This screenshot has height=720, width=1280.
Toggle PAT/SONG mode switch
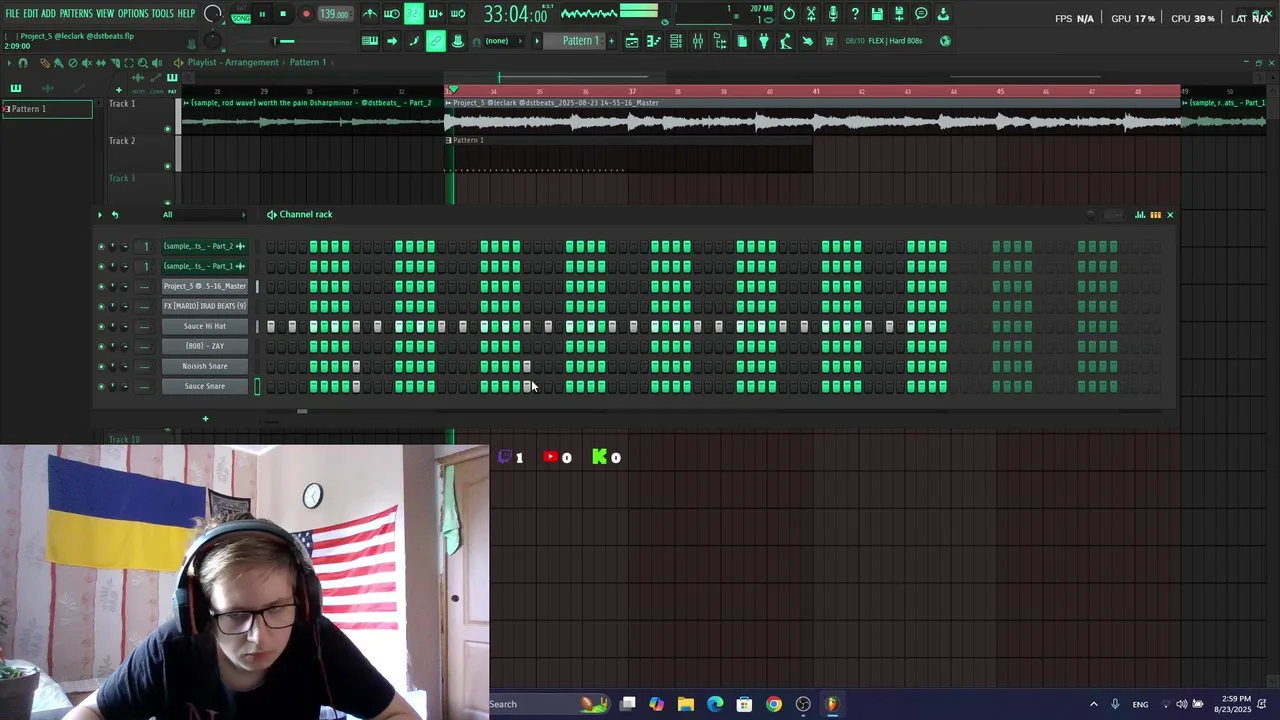pos(241,14)
